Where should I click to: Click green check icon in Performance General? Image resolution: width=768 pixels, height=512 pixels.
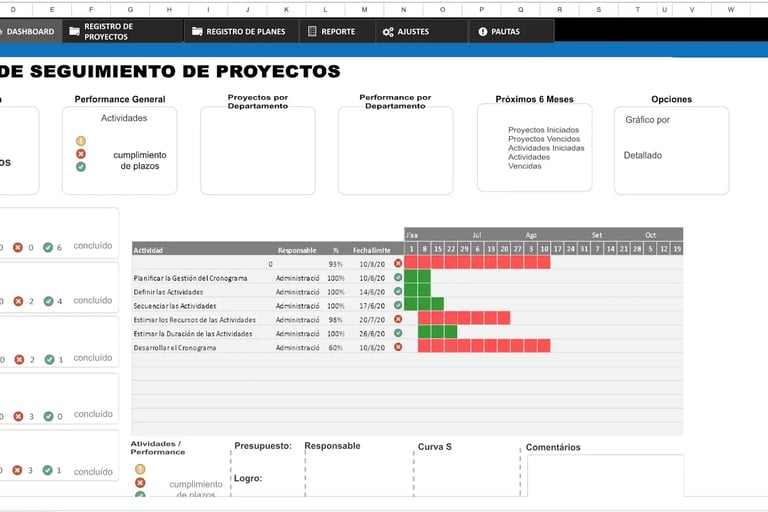point(81,167)
